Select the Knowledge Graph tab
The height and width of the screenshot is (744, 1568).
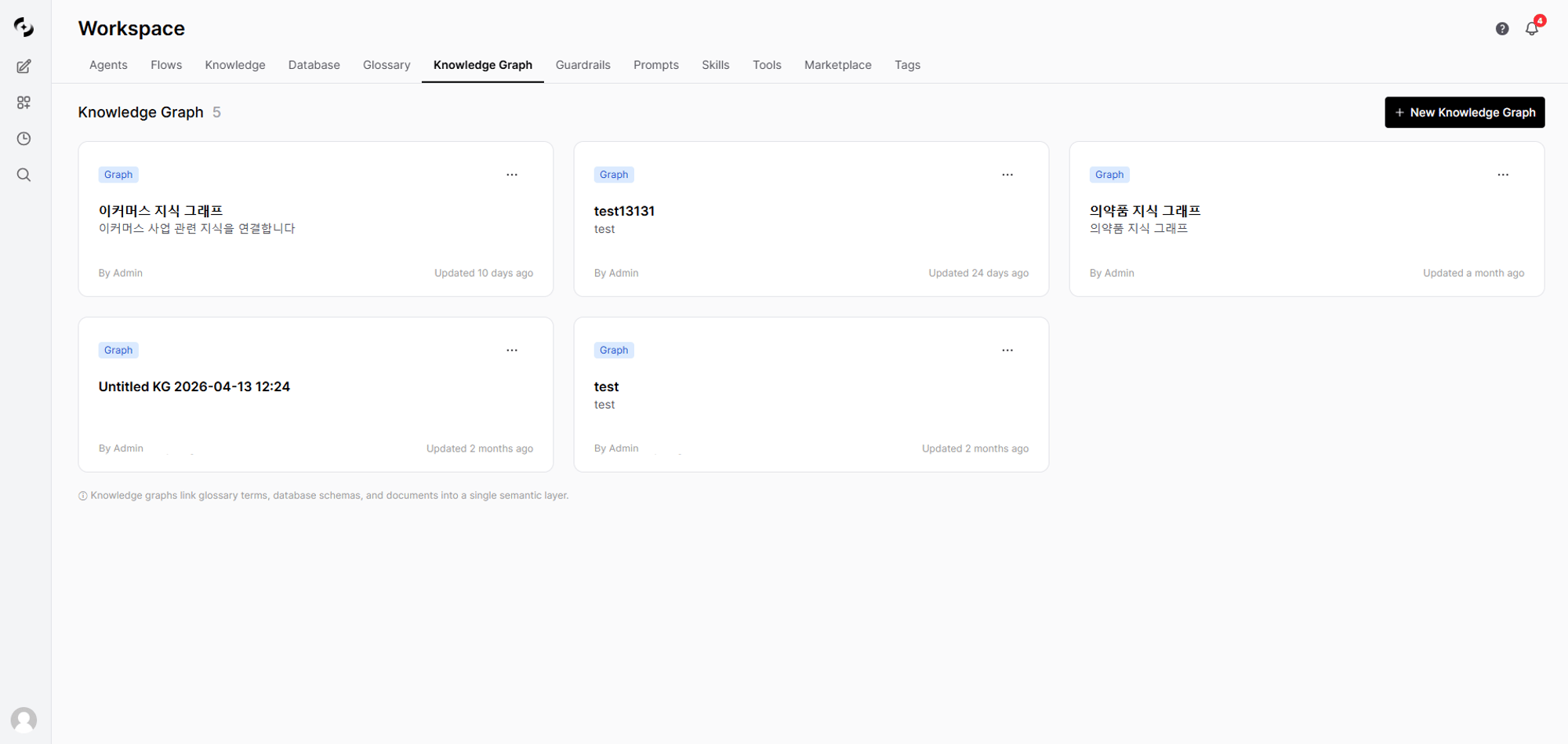point(483,65)
